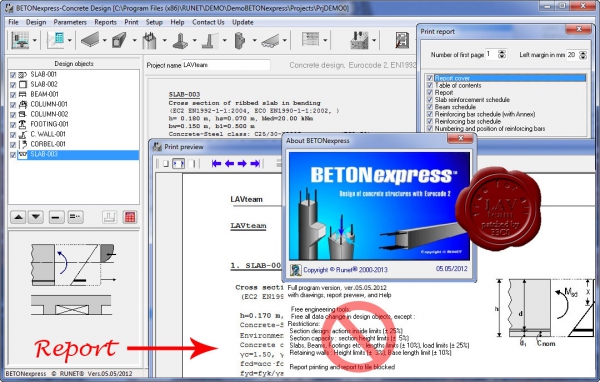The width and height of the screenshot is (600, 382).
Task: Open the beam section toolbar icon
Action: pyautogui.click(x=119, y=40)
